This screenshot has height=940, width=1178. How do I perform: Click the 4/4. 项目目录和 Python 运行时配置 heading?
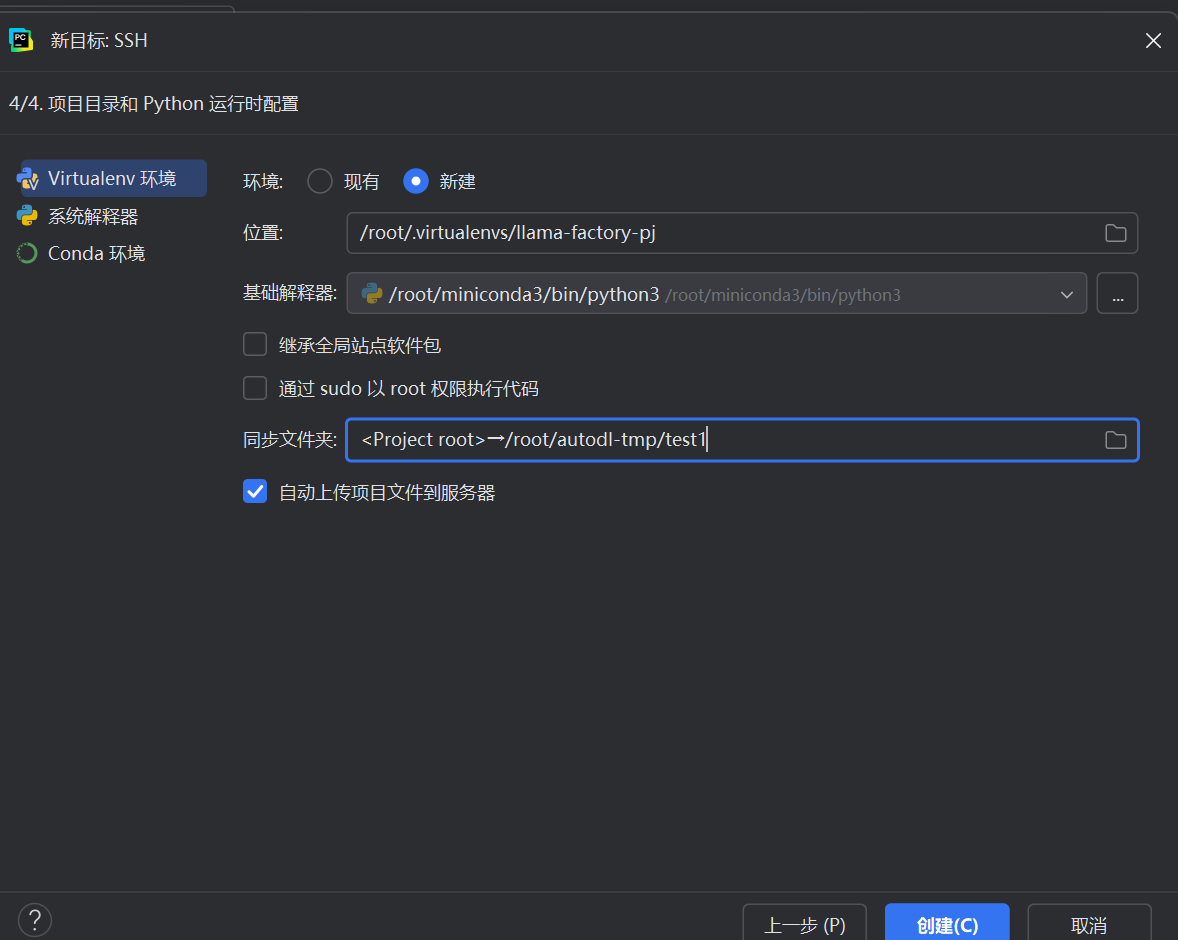click(x=154, y=104)
